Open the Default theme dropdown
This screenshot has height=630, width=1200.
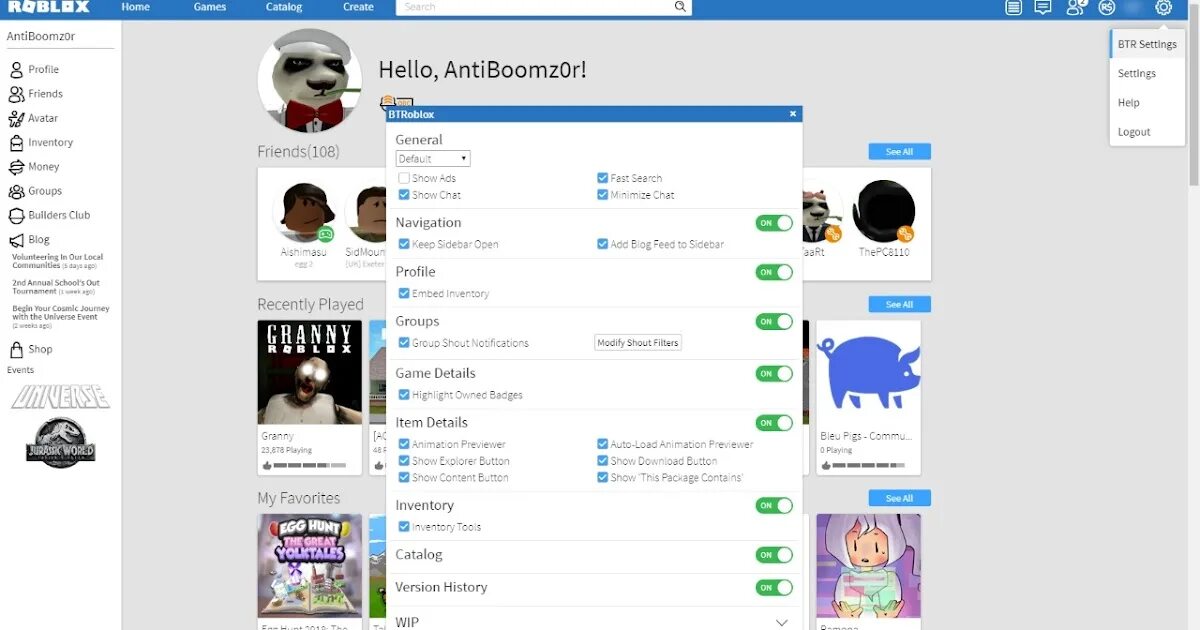433,159
